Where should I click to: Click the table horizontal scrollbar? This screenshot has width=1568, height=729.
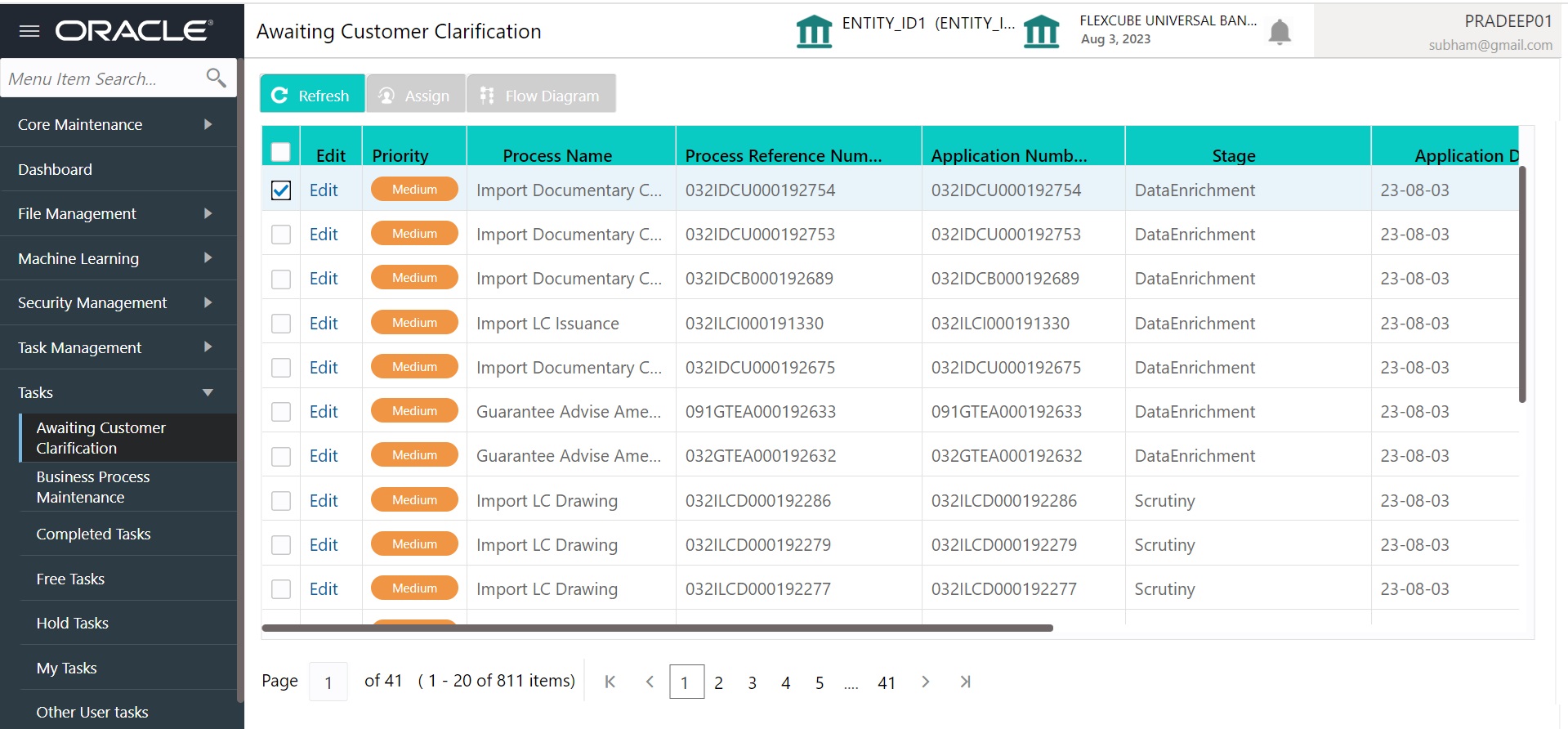[x=657, y=628]
